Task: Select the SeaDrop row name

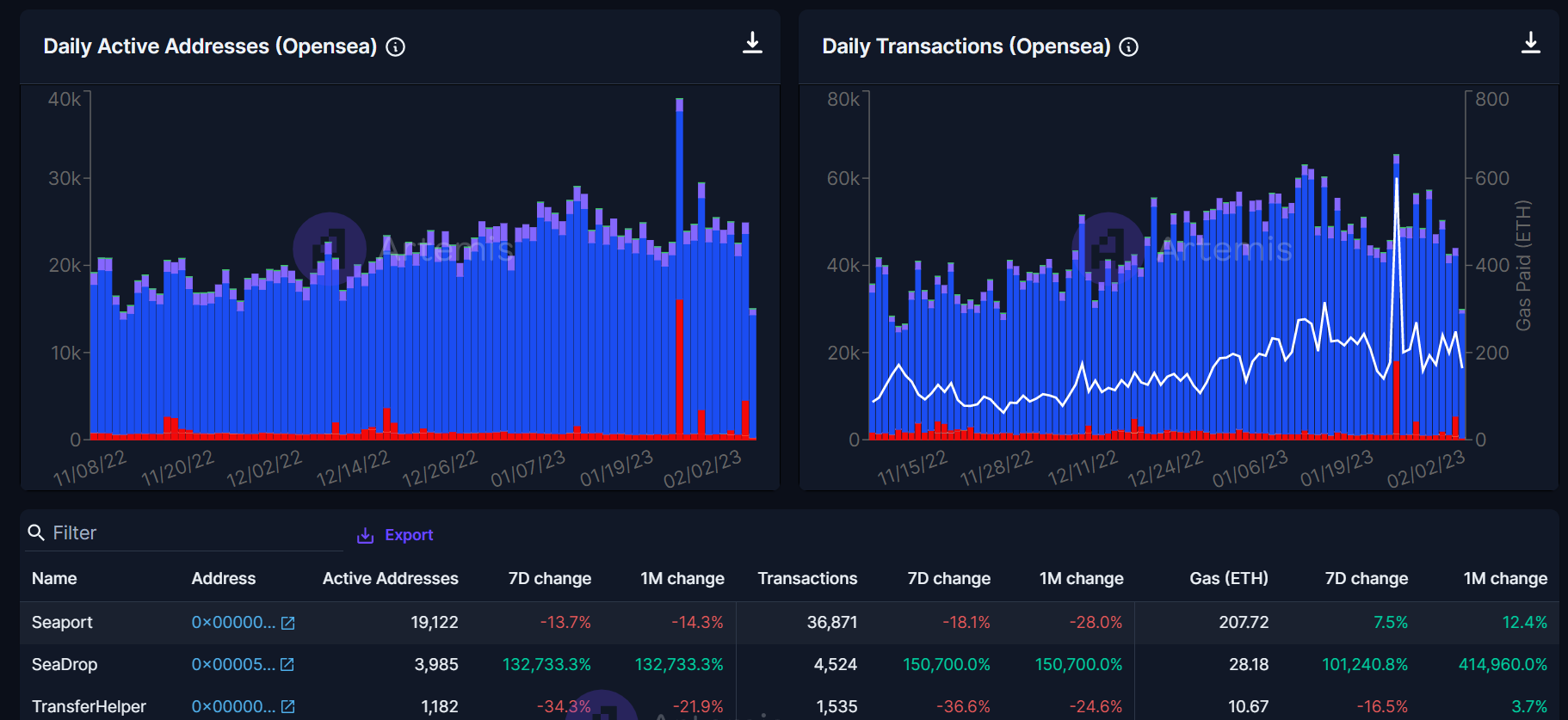Action: (x=65, y=664)
